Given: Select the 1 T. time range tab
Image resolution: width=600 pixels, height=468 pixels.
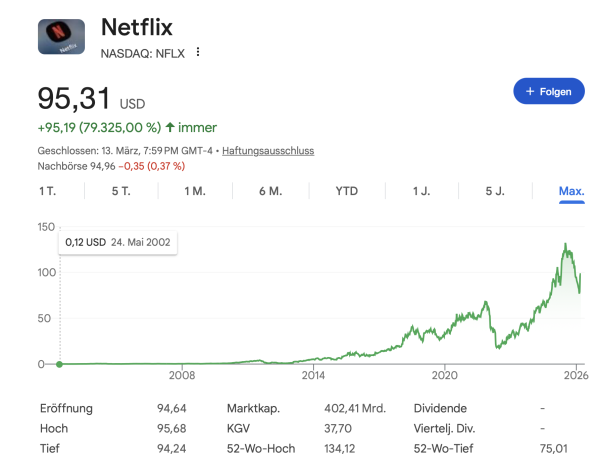Looking at the screenshot, I should pyautogui.click(x=47, y=191).
